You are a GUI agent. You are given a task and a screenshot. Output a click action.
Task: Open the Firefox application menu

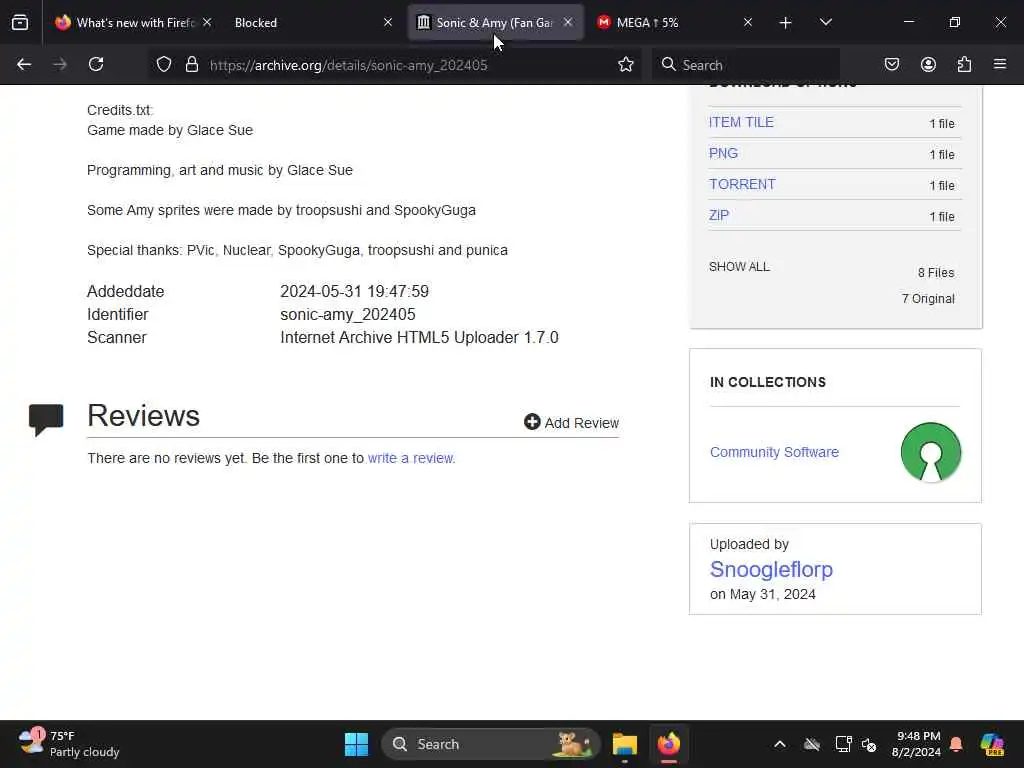[1000, 64]
